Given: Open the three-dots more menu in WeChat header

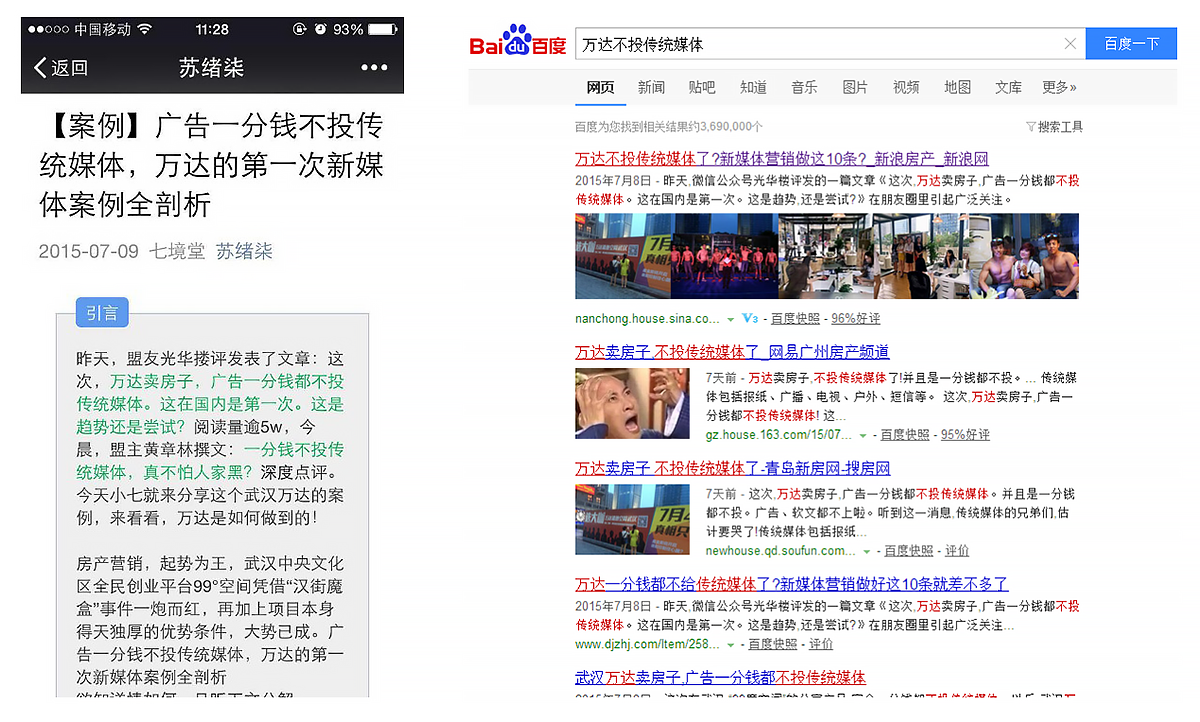Looking at the screenshot, I should pyautogui.click(x=374, y=68).
